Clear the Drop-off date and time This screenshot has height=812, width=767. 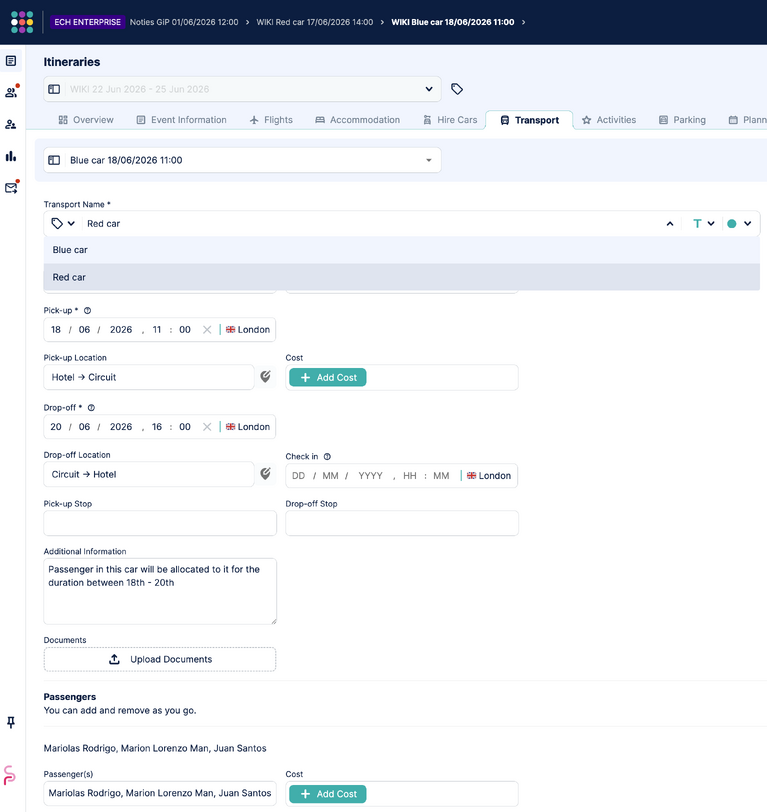(207, 427)
